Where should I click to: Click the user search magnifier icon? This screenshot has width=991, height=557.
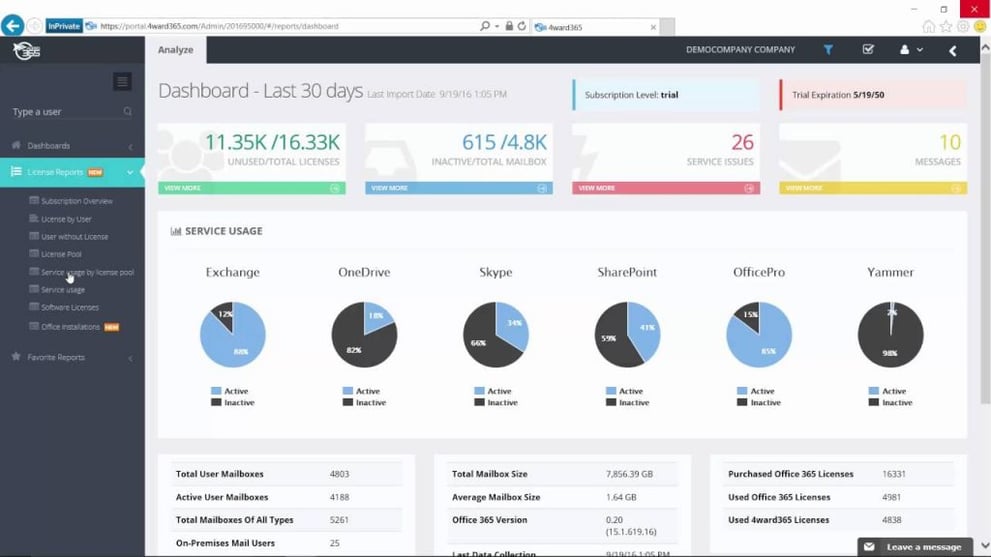click(x=128, y=112)
